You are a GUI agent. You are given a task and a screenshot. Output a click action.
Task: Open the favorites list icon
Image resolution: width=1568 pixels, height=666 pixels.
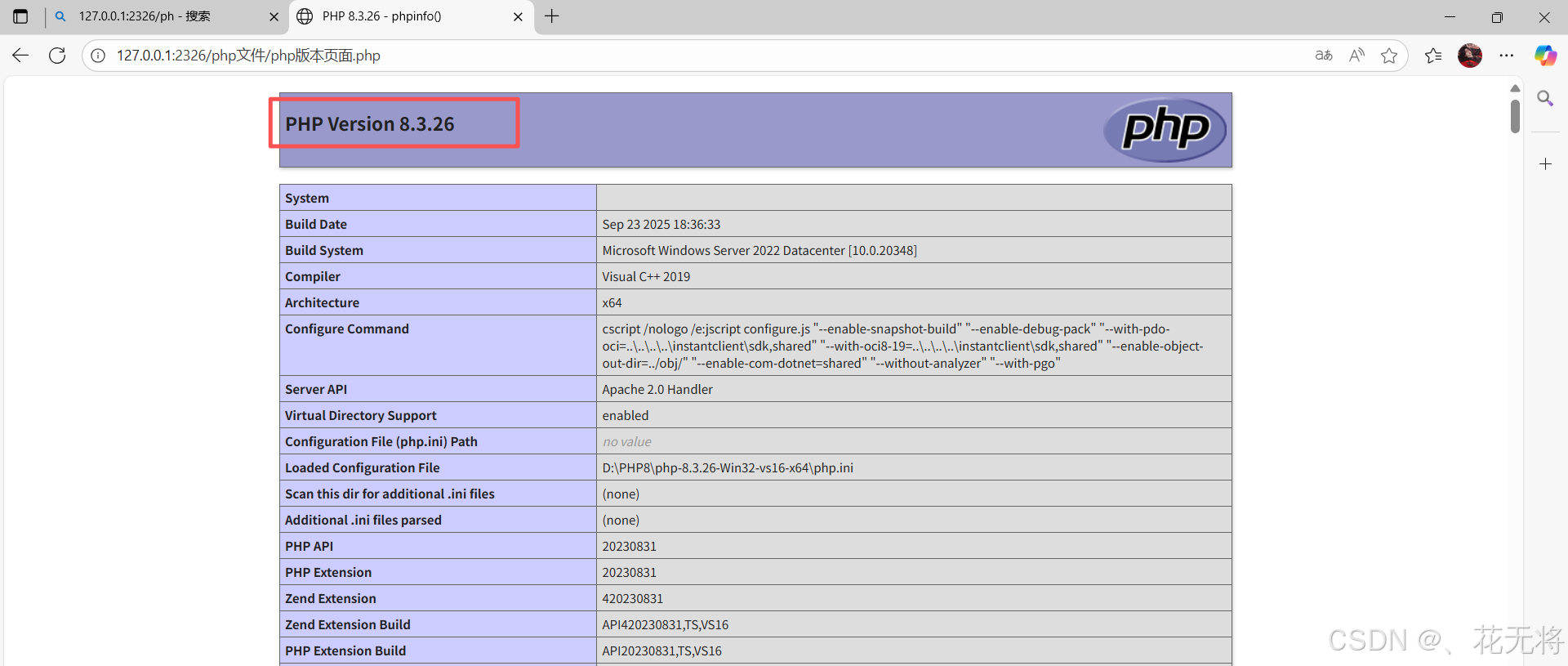tap(1433, 56)
